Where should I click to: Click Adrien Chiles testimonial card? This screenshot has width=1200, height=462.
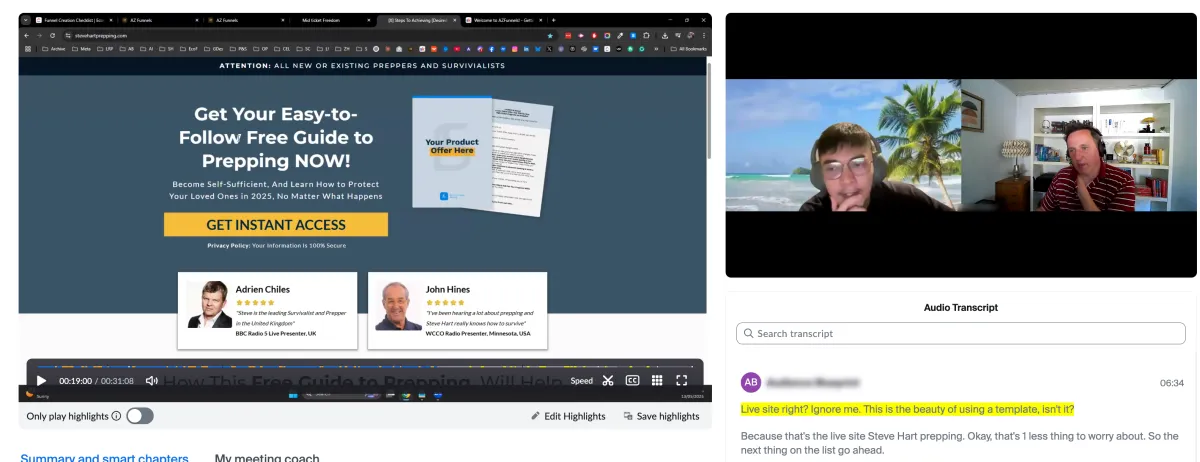tap(267, 310)
